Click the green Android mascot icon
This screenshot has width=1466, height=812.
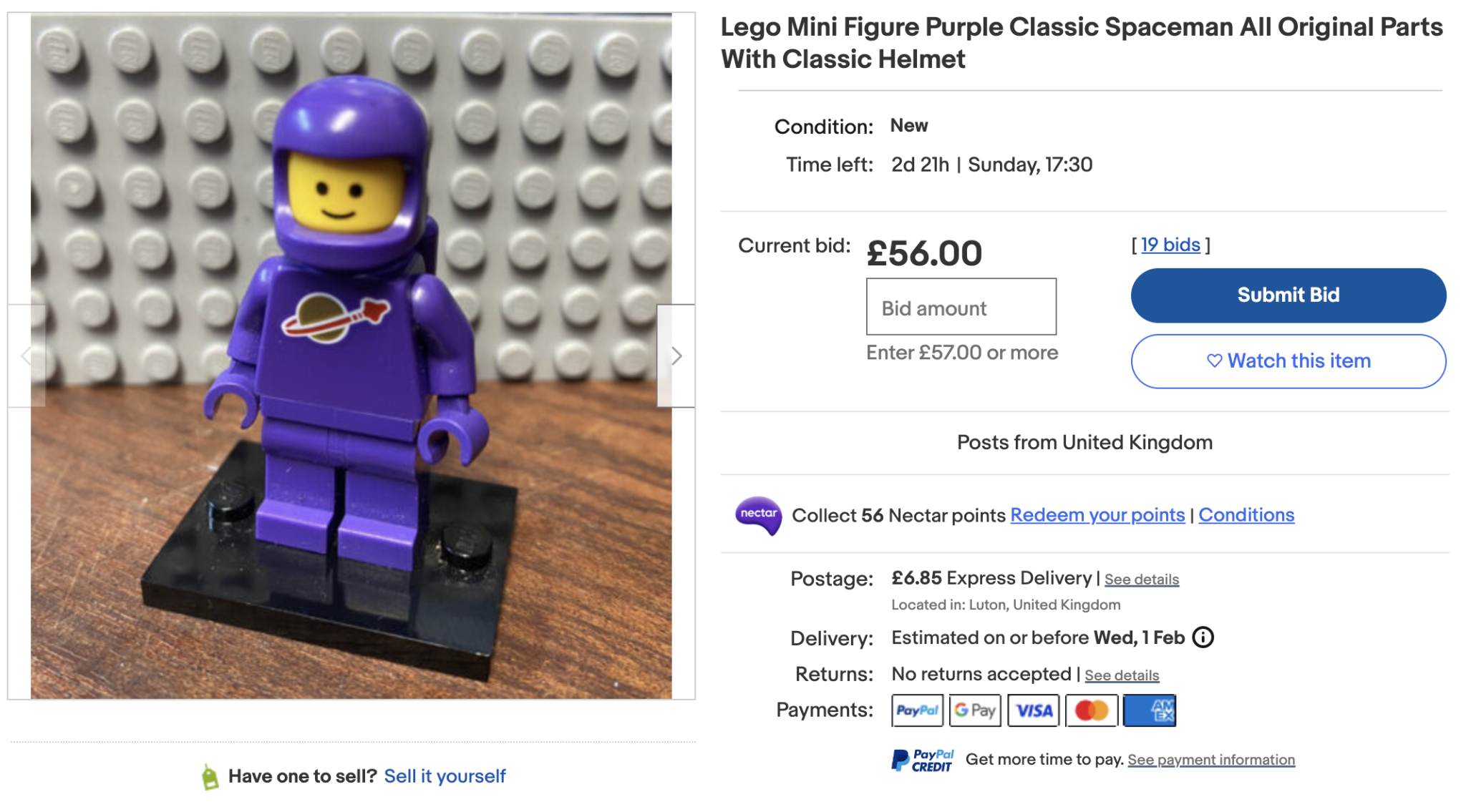pyautogui.click(x=208, y=775)
